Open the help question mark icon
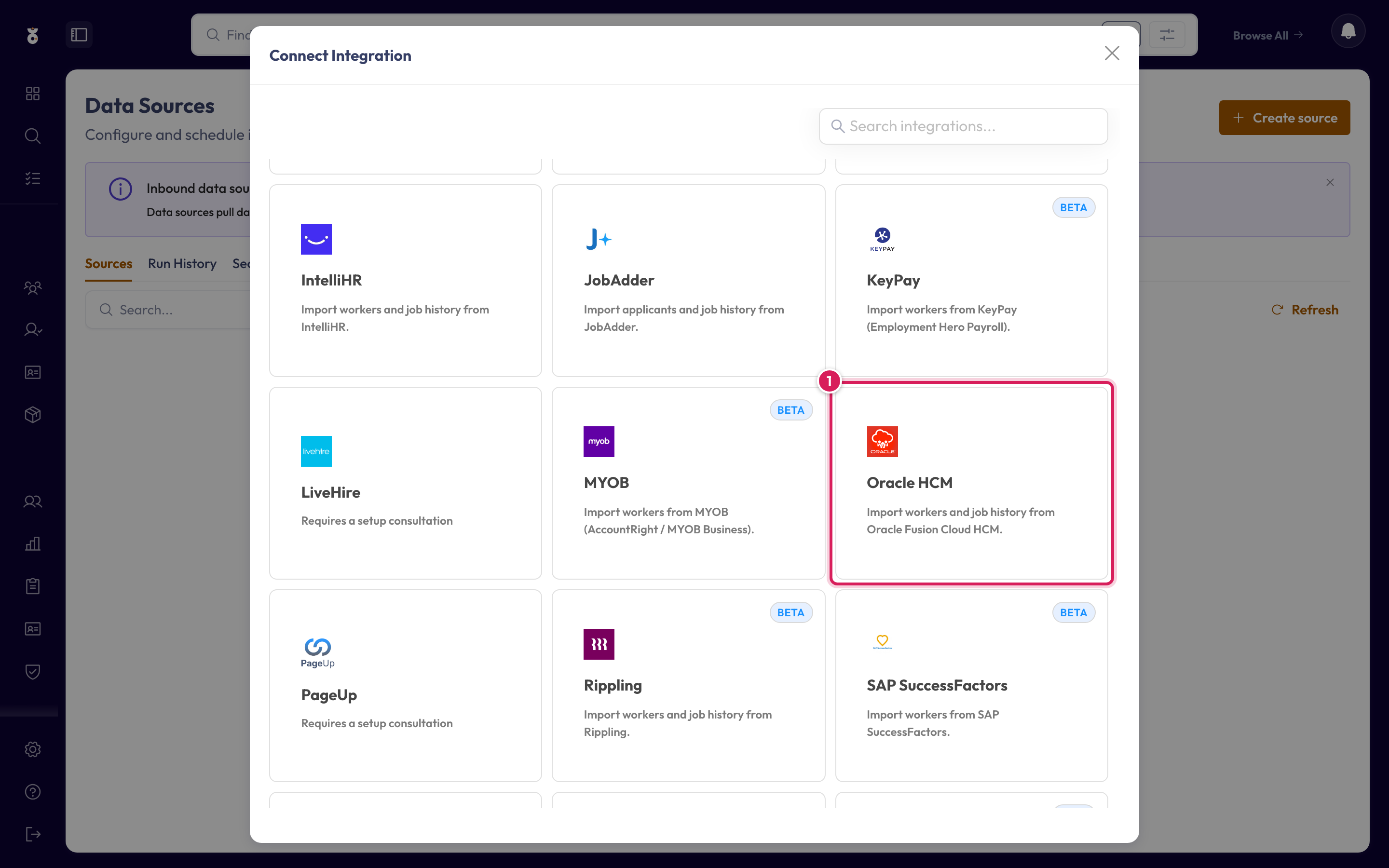The height and width of the screenshot is (868, 1389). coord(33,792)
